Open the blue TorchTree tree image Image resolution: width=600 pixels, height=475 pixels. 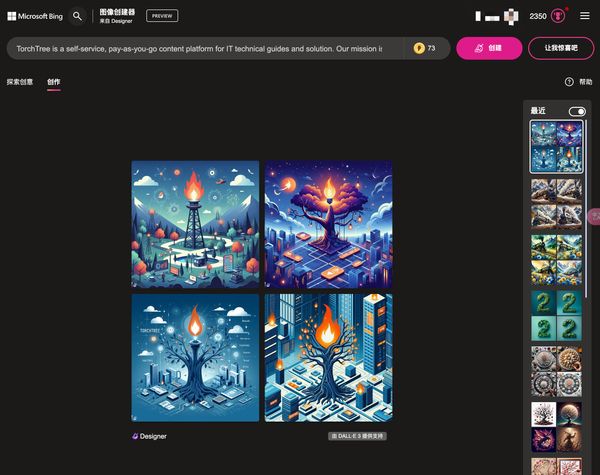[195, 358]
